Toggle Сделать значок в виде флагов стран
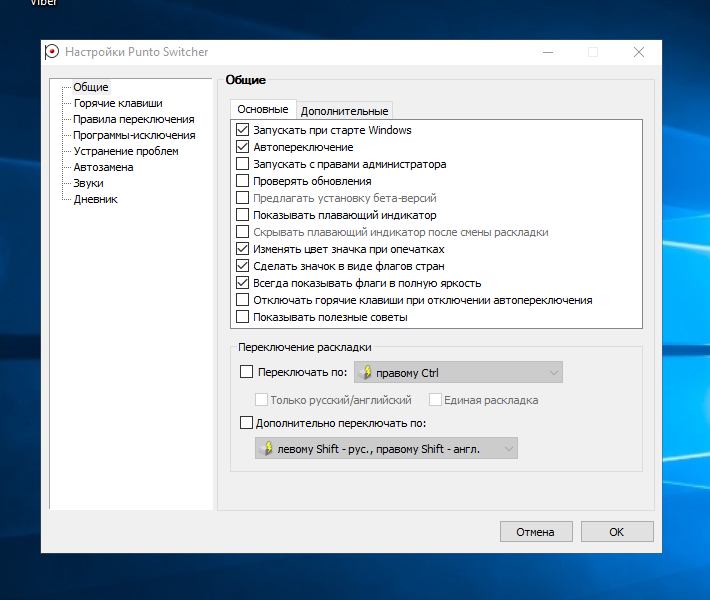The height and width of the screenshot is (600, 710). (242, 266)
